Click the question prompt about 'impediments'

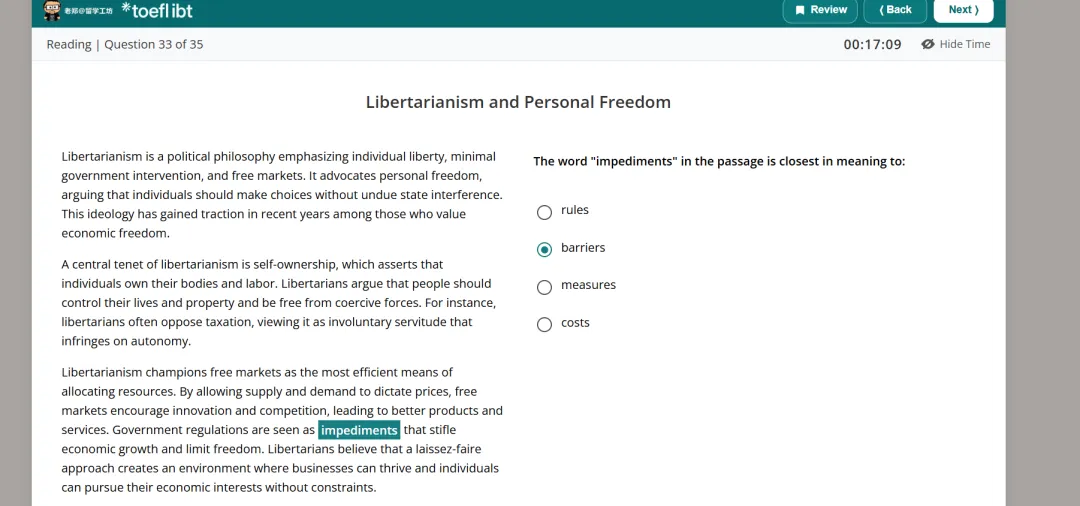(719, 161)
